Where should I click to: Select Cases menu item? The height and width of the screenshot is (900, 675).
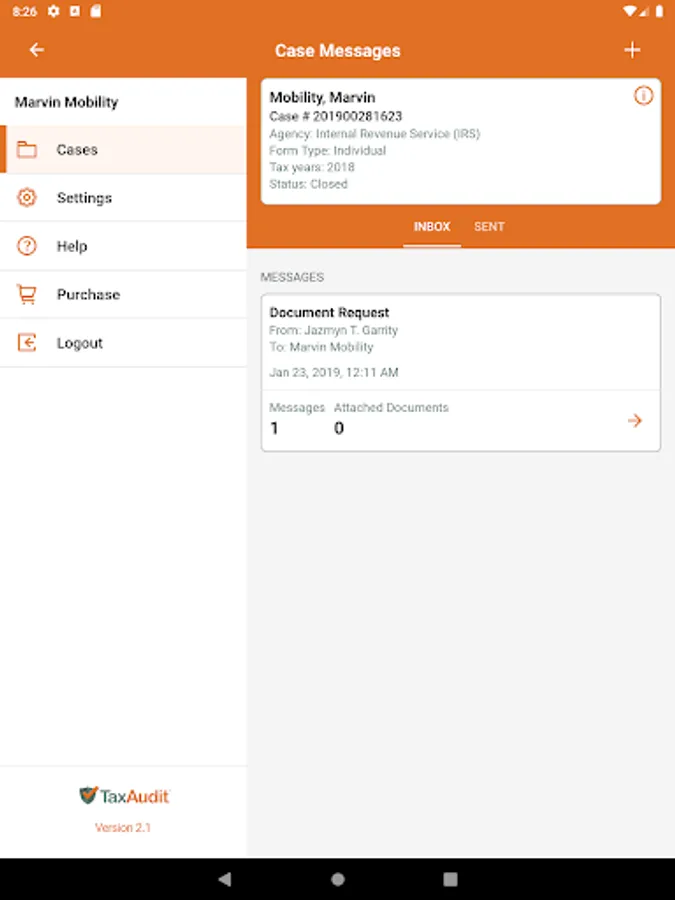[x=123, y=149]
